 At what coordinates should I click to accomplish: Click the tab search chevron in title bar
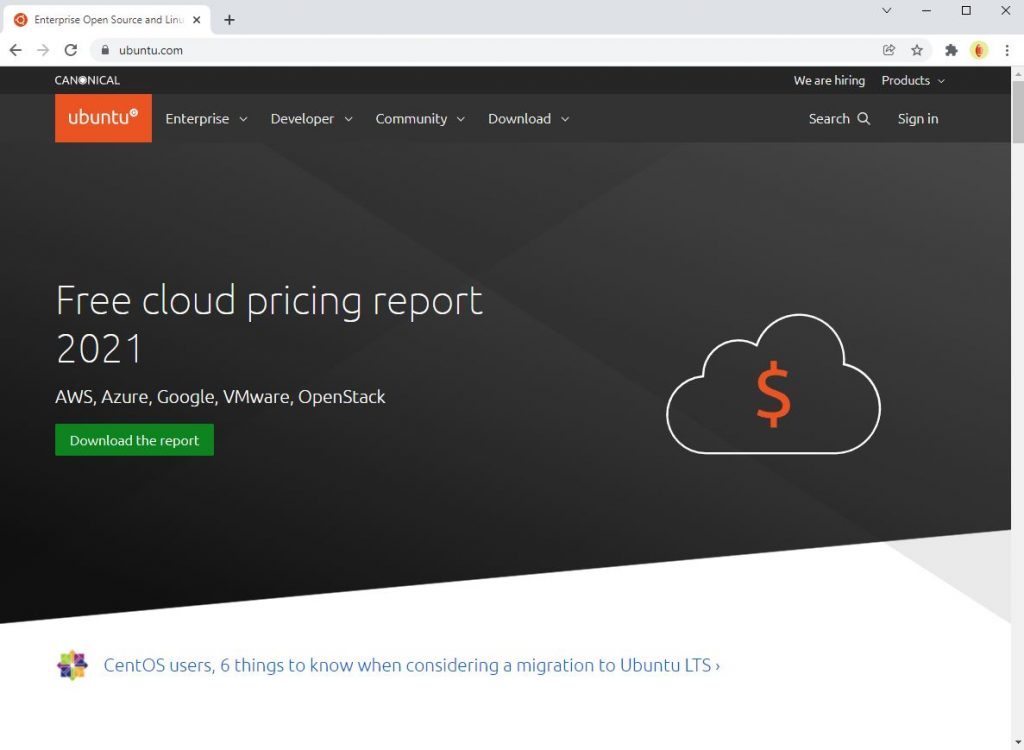[x=886, y=10]
